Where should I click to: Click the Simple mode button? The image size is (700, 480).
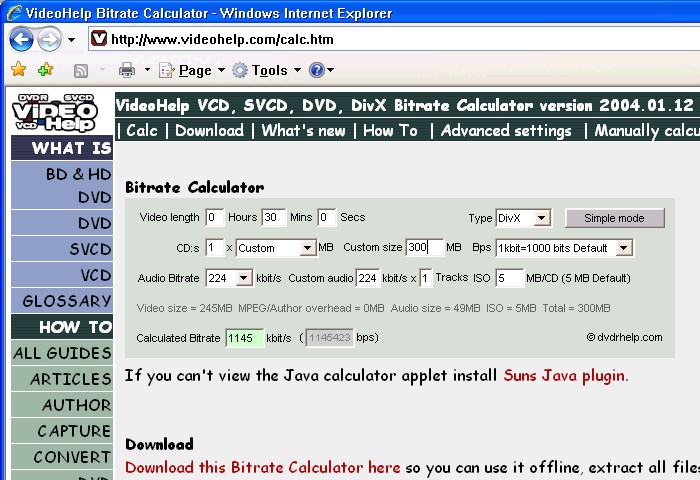614,218
